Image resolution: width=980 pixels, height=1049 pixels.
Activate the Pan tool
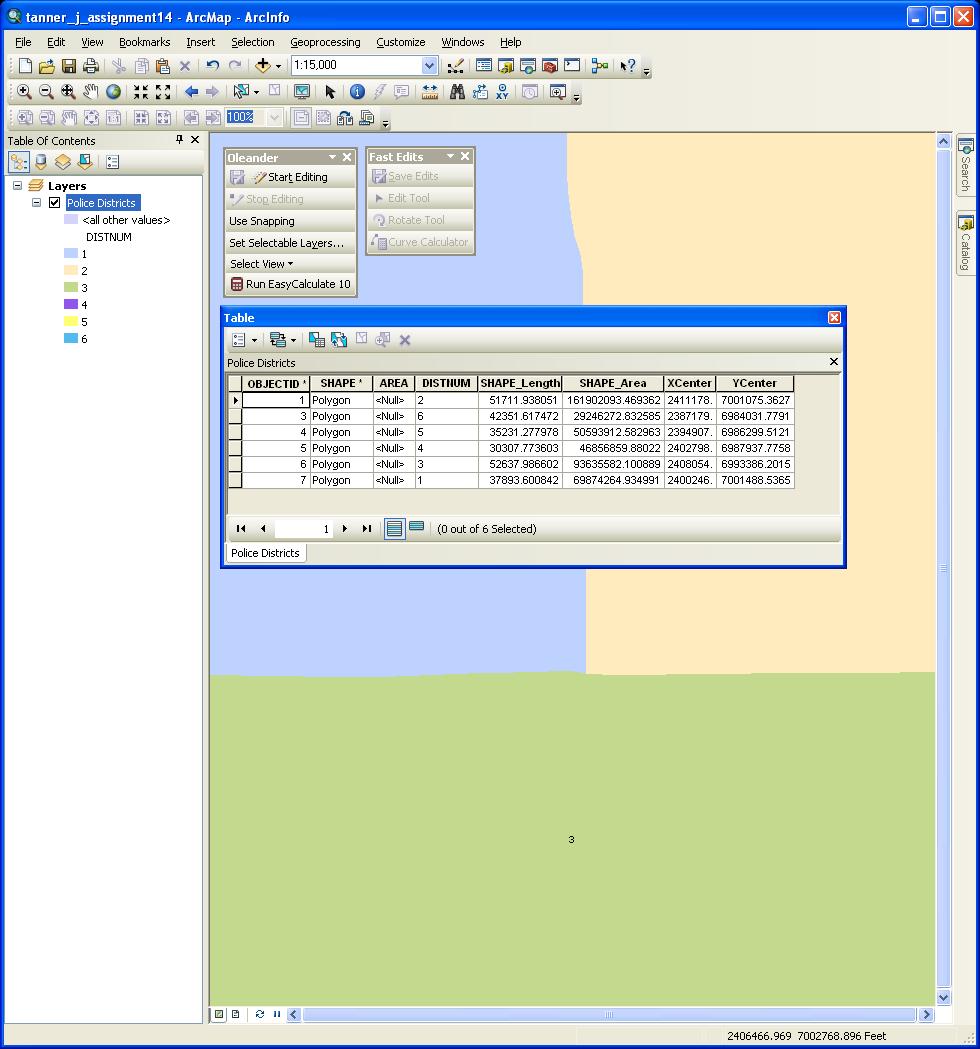tap(89, 91)
